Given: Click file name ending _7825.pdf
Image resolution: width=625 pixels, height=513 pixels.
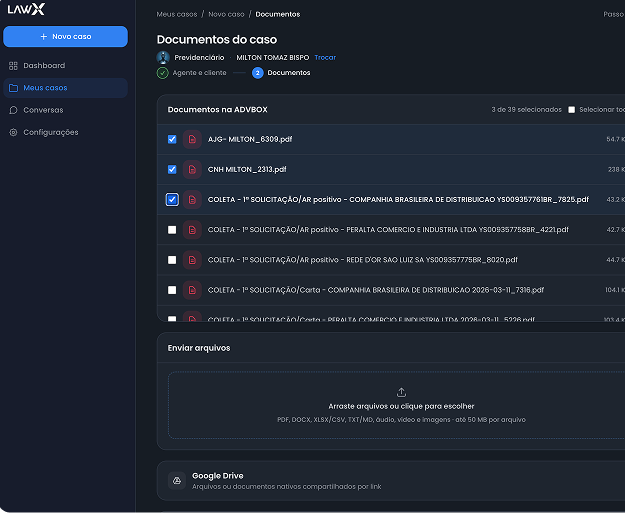Looking at the screenshot, I should tap(398, 199).
